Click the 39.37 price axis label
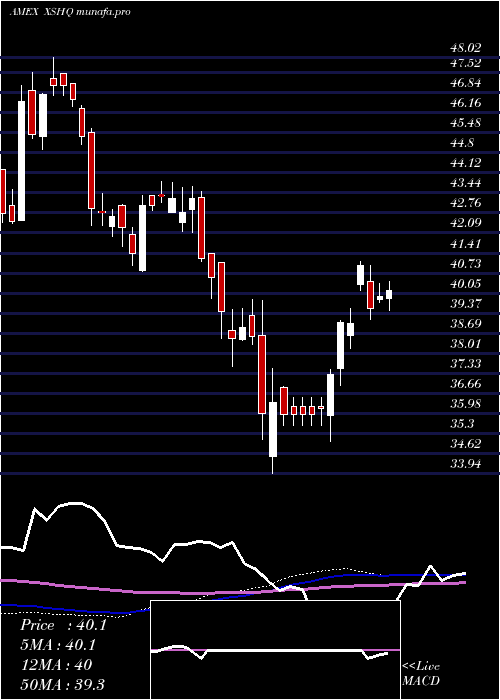Viewport: 500px width, 700px height. (466, 304)
